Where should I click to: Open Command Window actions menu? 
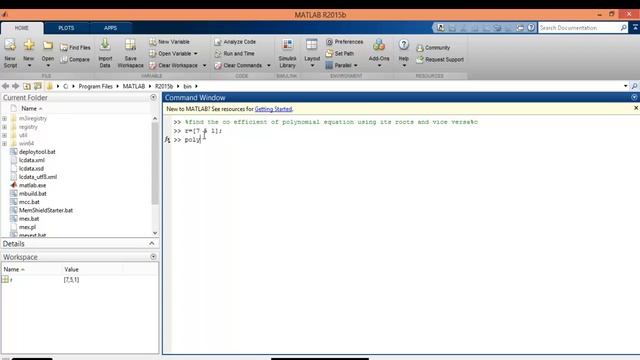click(634, 97)
